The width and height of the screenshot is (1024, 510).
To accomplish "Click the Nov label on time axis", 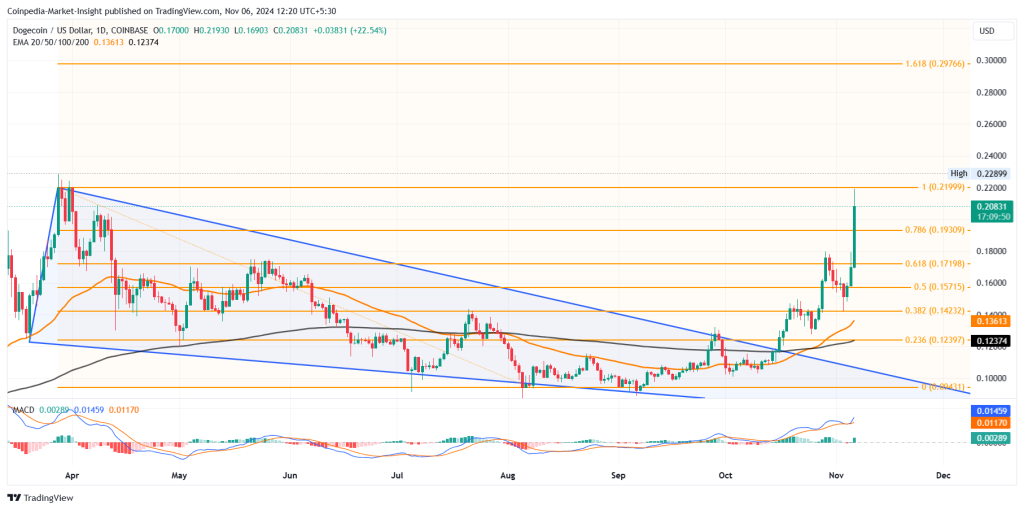I will [x=835, y=475].
